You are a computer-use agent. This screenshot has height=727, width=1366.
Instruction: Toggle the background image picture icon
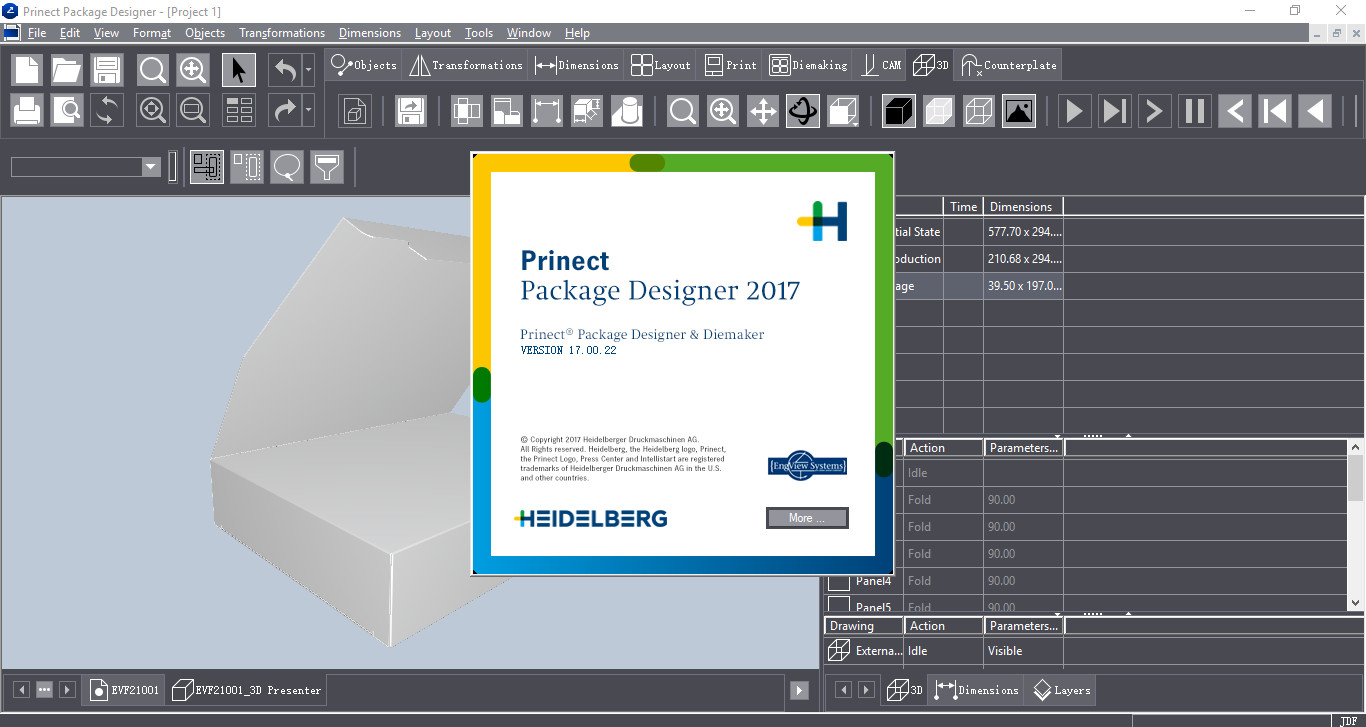tap(1018, 110)
